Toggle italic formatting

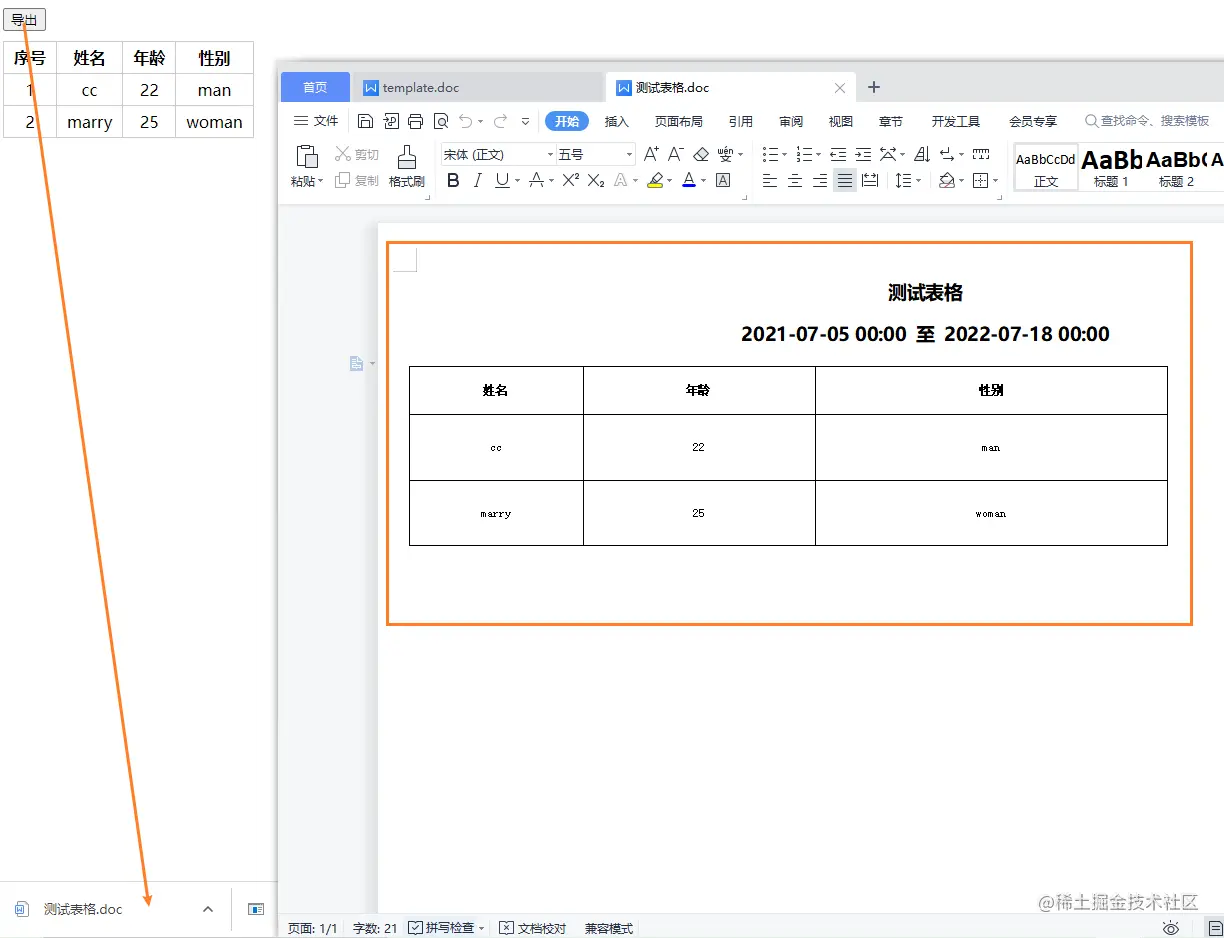pos(478,181)
